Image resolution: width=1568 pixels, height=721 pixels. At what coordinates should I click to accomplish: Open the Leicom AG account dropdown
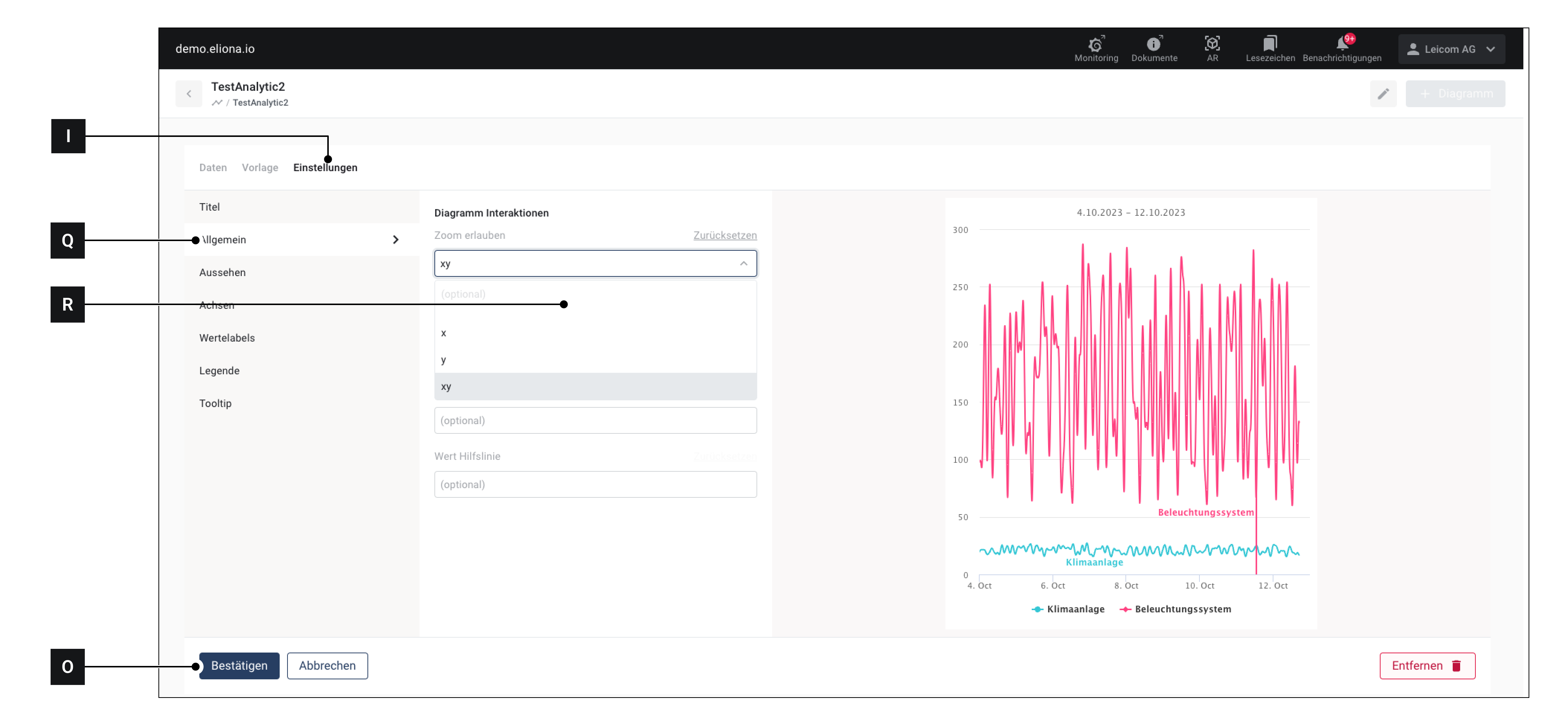(x=1450, y=49)
